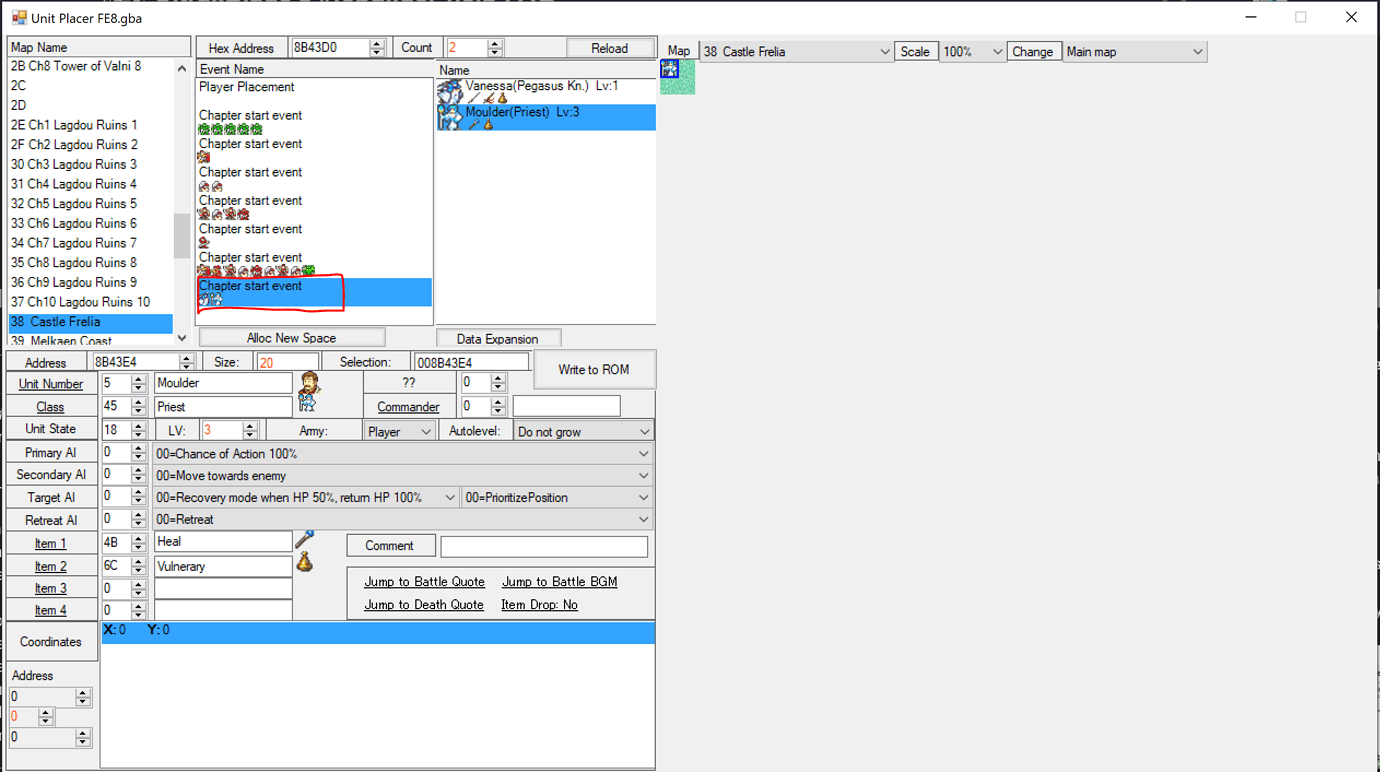Select Moulder's priest sprite in unit list
This screenshot has width=1380, height=772.
point(450,117)
